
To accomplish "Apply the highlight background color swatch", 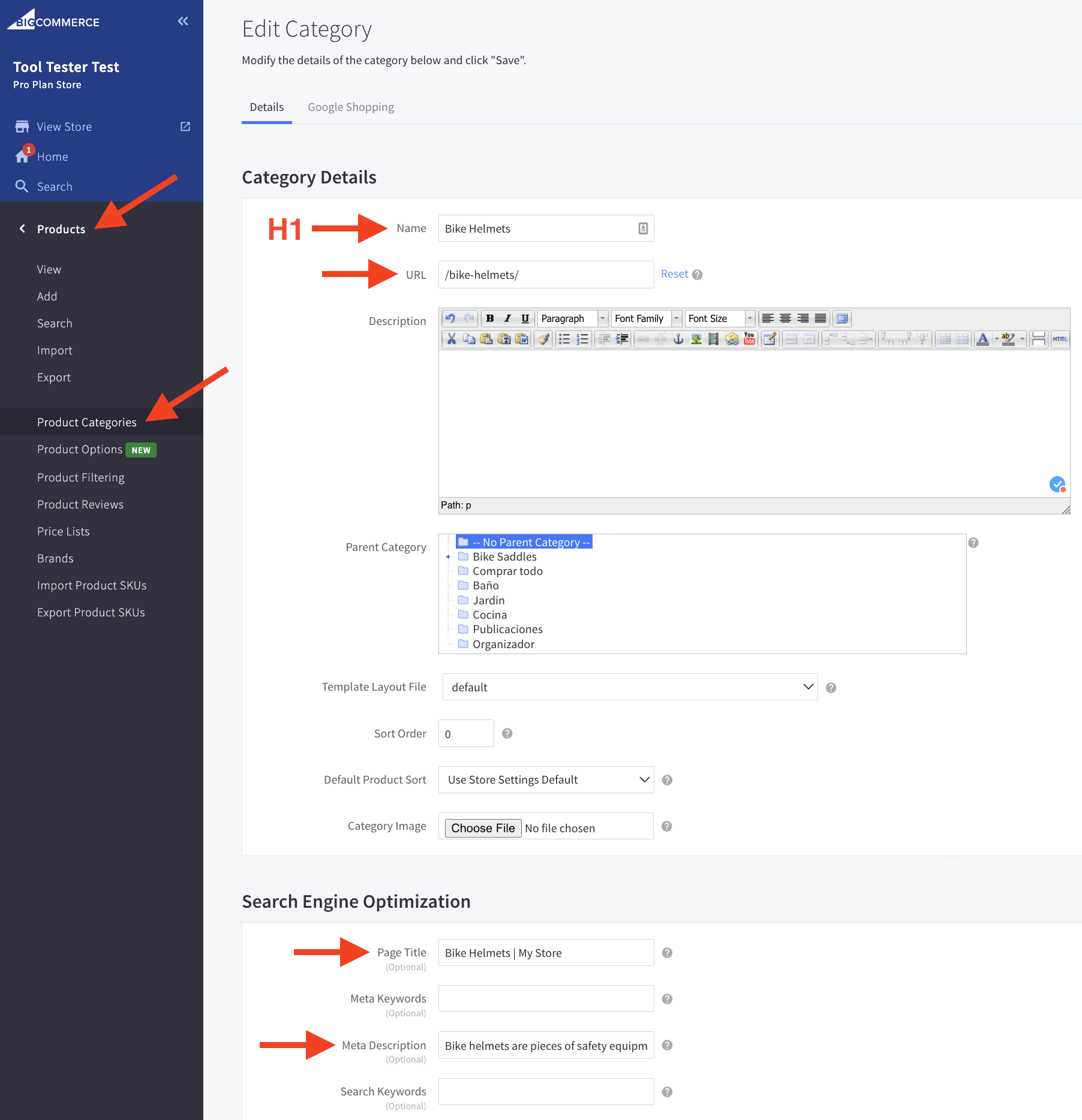I will 1008,339.
